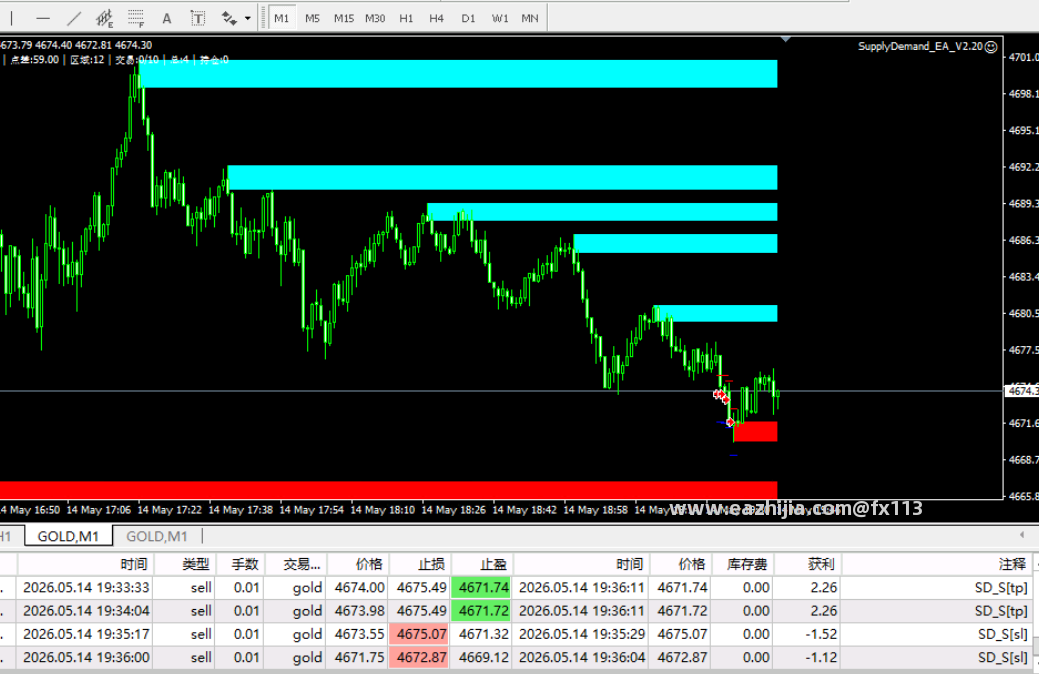Click the close time 2026.05.14 19:36:04
The height and width of the screenshot is (674, 1039).
(x=581, y=657)
